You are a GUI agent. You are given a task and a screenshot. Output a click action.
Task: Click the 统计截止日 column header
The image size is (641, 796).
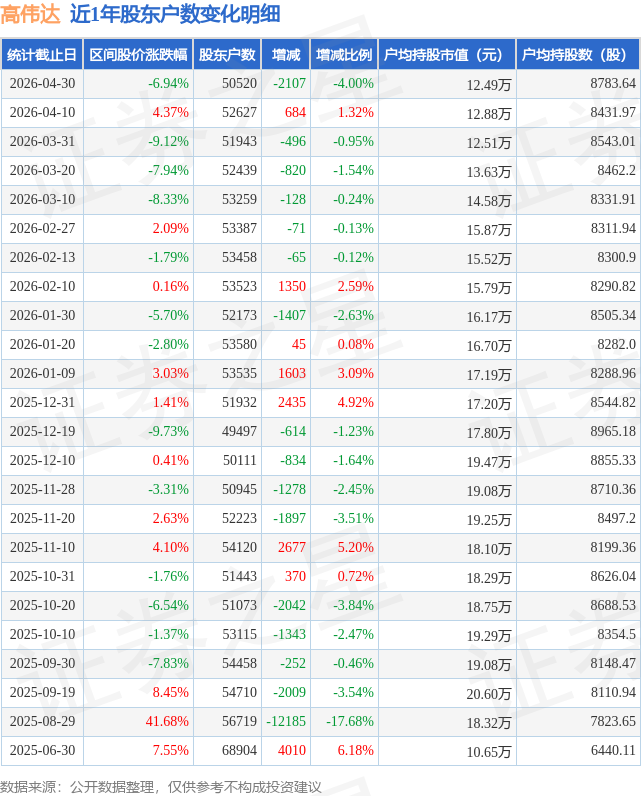point(42,54)
